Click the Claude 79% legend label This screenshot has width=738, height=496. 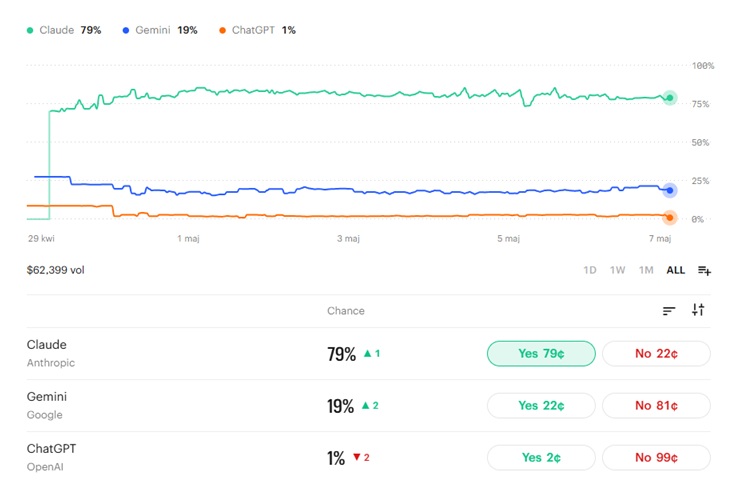(x=70, y=30)
